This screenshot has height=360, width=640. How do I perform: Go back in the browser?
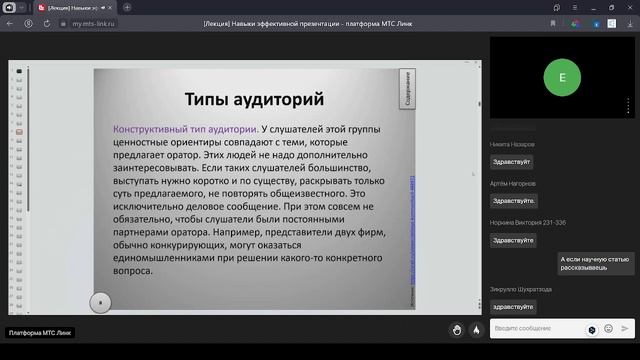pos(10,24)
